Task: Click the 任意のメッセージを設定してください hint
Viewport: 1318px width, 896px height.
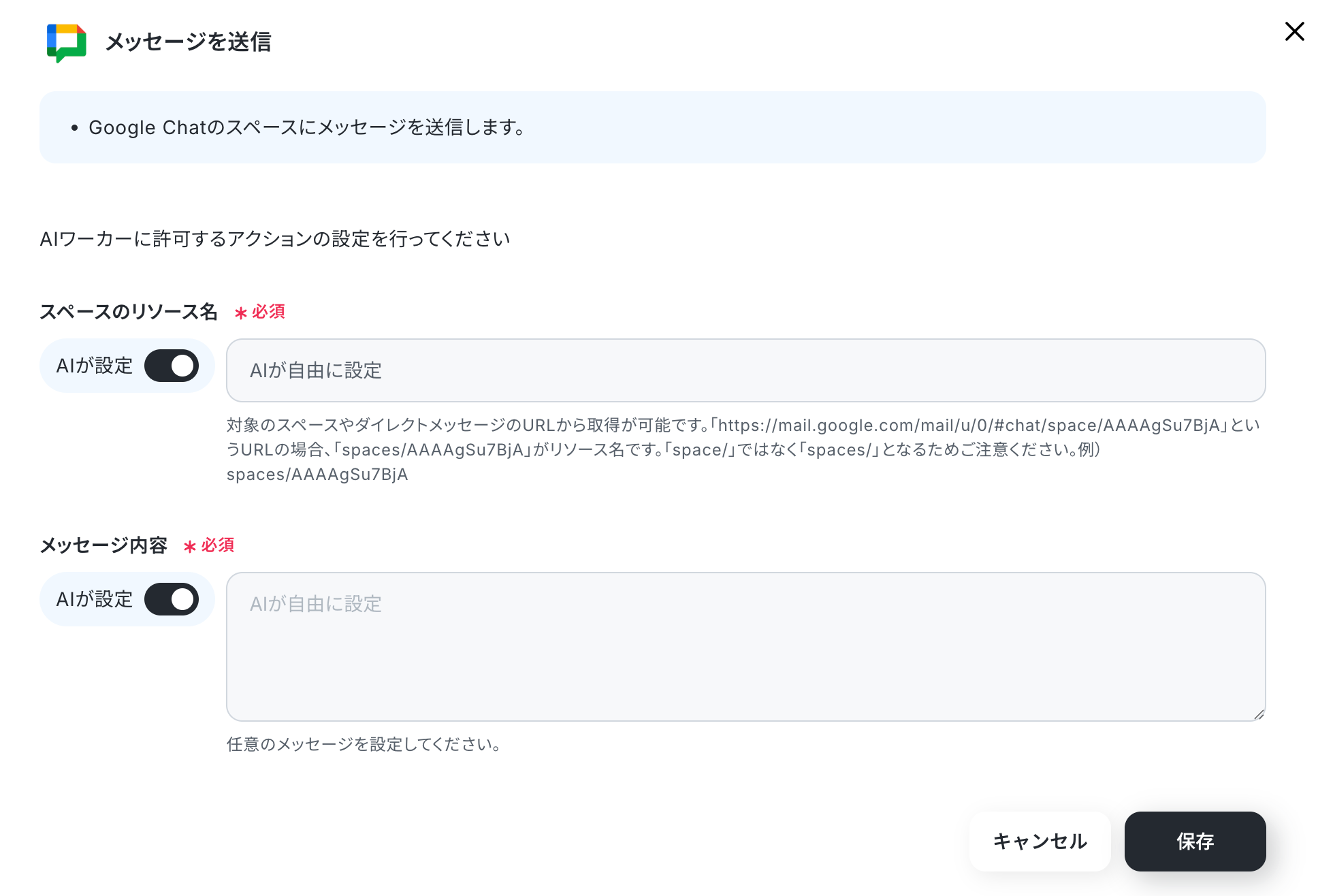Action: (x=365, y=744)
